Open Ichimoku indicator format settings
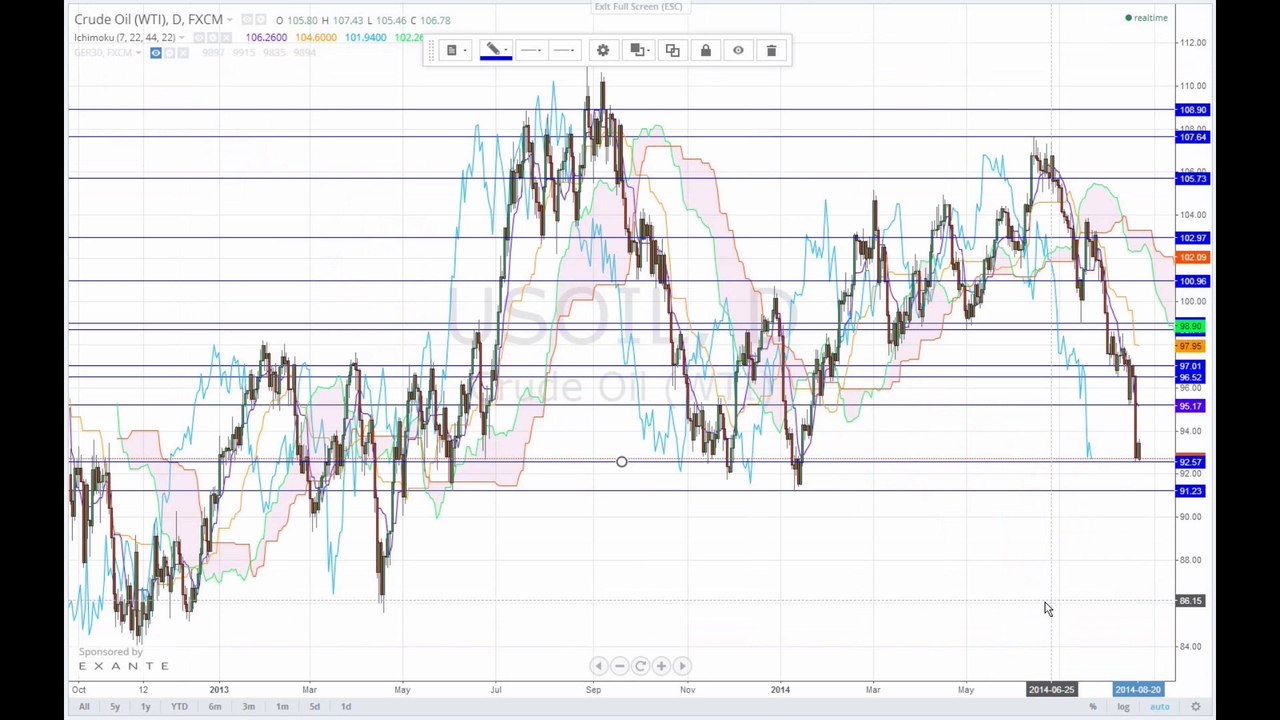Image resolution: width=1280 pixels, height=720 pixels. 213,38
